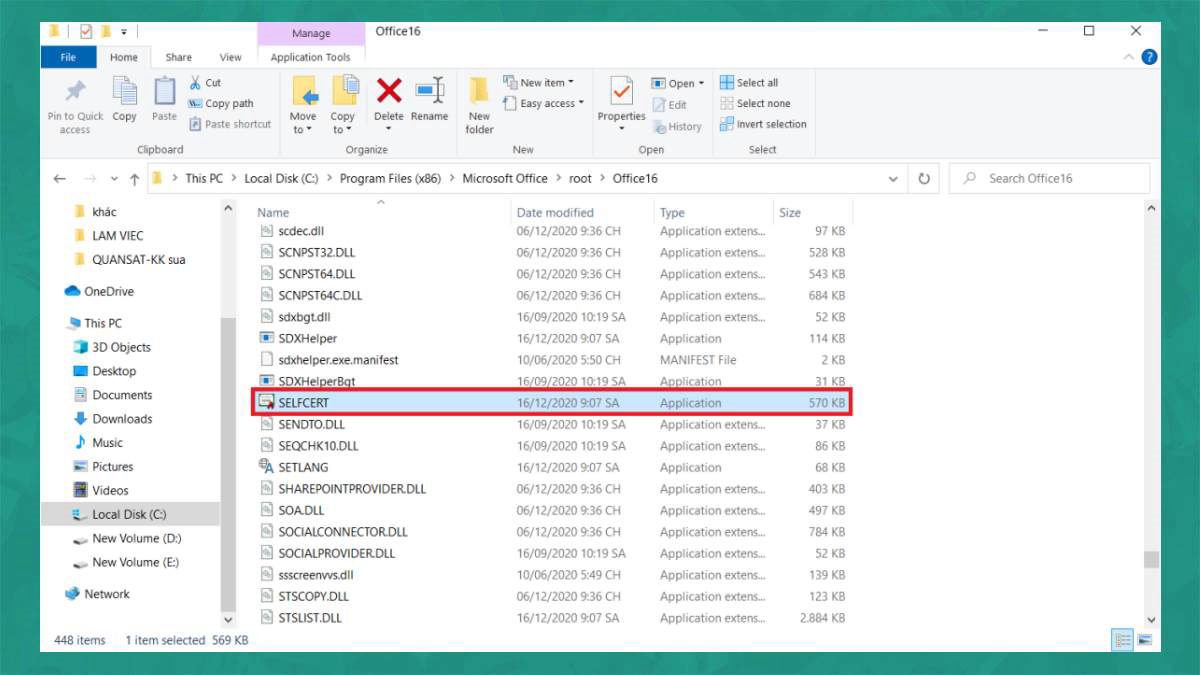Viewport: 1200px width, 675px height.
Task: Click the file list vertical scrollbar thumb
Action: coord(1151,560)
